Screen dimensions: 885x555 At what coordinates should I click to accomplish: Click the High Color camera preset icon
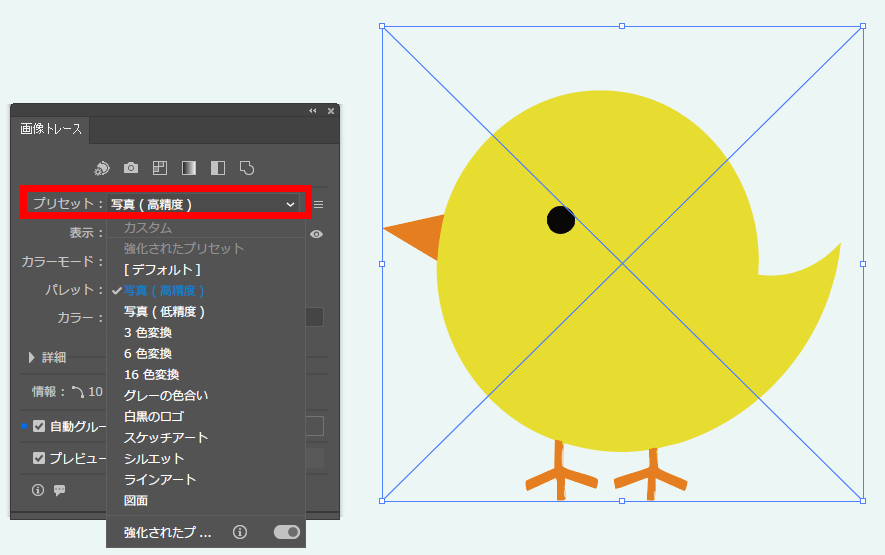[x=130, y=168]
